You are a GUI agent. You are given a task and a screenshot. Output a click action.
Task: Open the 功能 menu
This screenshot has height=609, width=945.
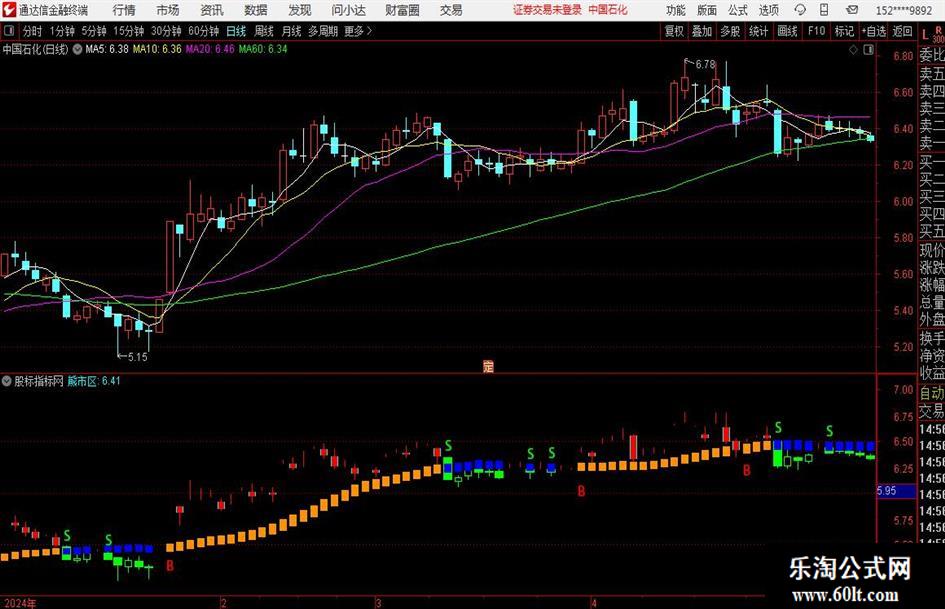[676, 10]
